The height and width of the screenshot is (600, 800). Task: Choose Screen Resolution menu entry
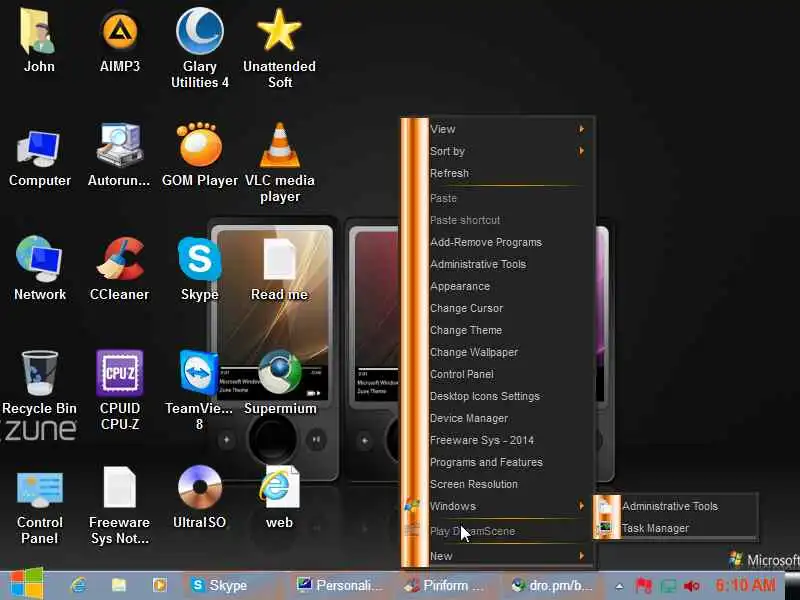click(x=512, y=484)
